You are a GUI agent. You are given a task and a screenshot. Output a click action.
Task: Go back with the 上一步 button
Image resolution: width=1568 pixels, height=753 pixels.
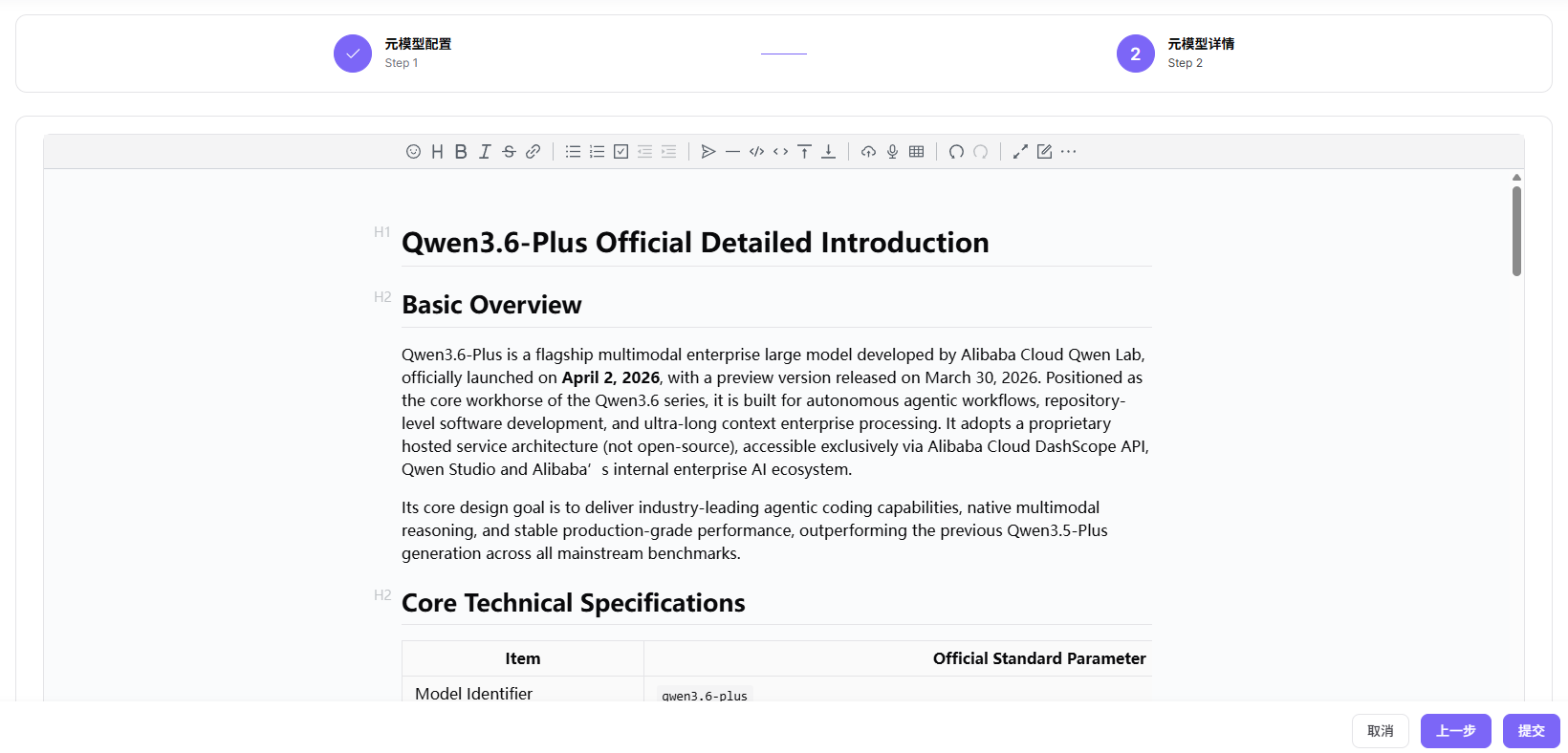pos(1456,731)
